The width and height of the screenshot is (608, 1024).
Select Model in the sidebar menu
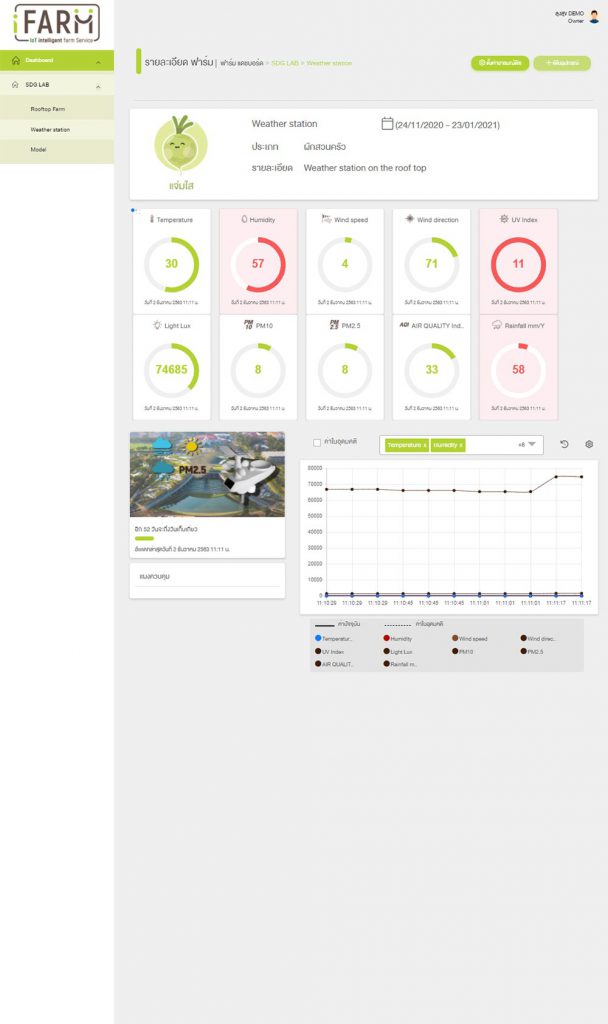[38, 150]
